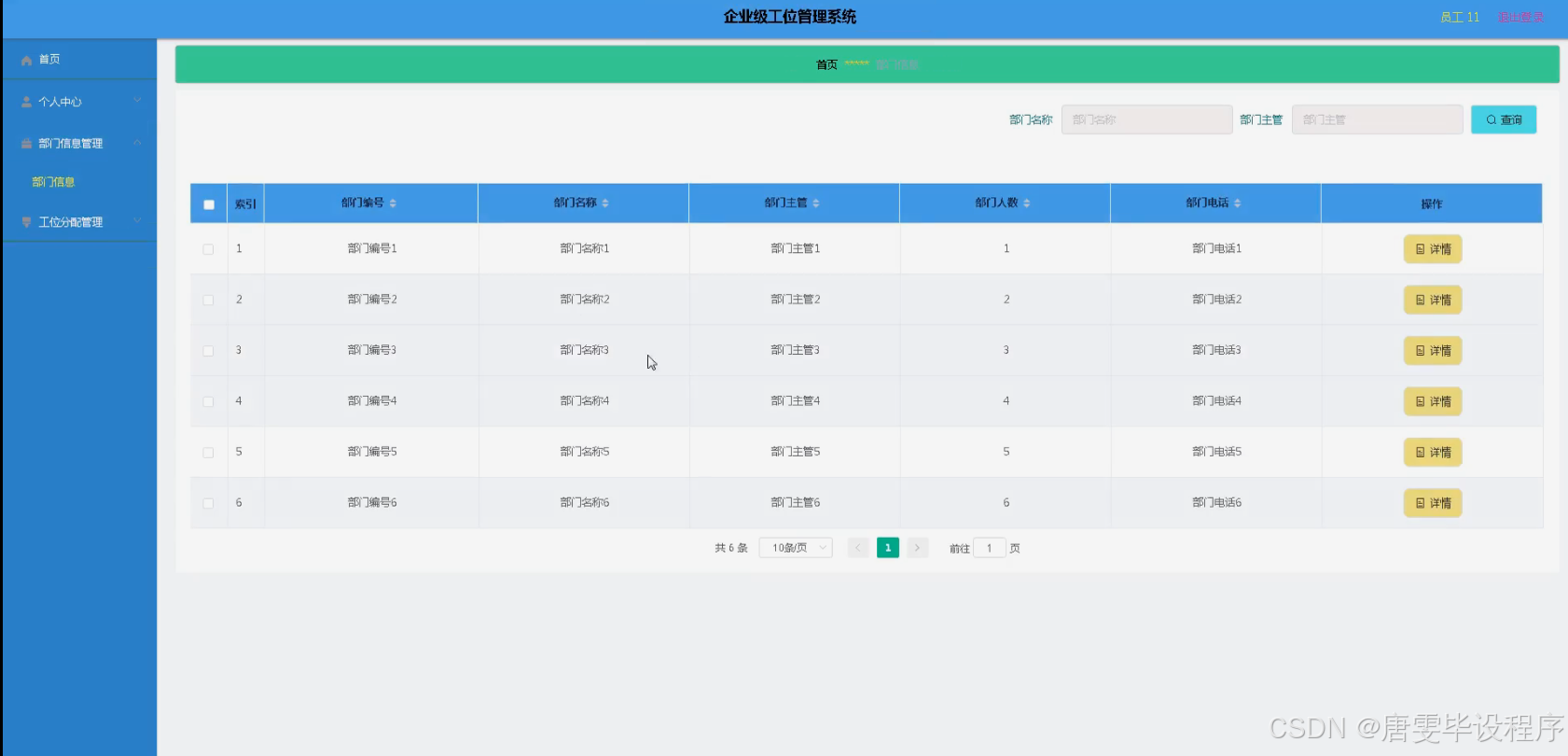
Task: Select the checkbox for row 部门编号4
Action: [208, 401]
